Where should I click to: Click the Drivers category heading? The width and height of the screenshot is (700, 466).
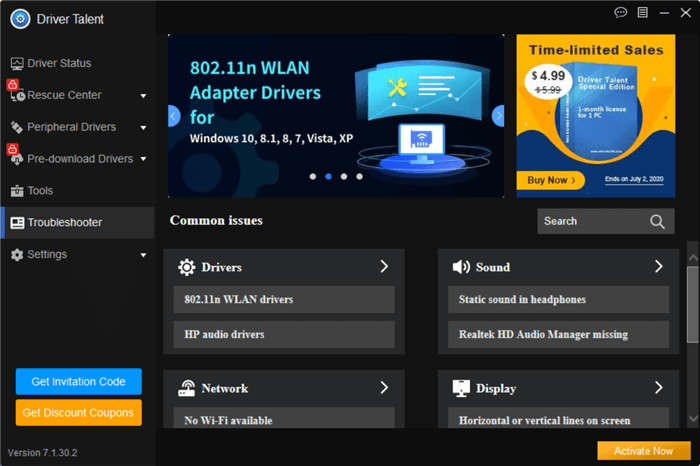pyautogui.click(x=221, y=267)
